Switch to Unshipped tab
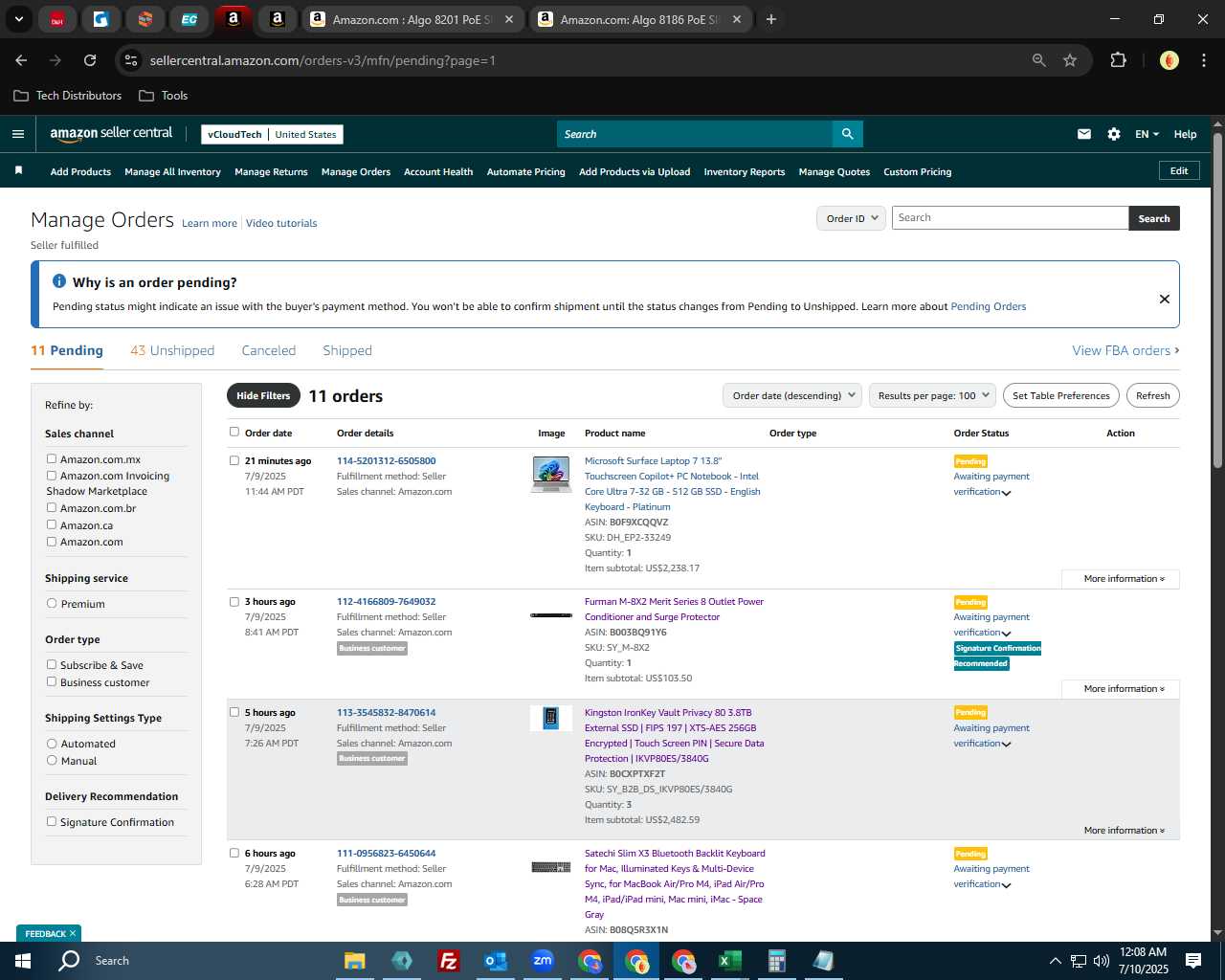The height and width of the screenshot is (980, 1225). click(172, 350)
